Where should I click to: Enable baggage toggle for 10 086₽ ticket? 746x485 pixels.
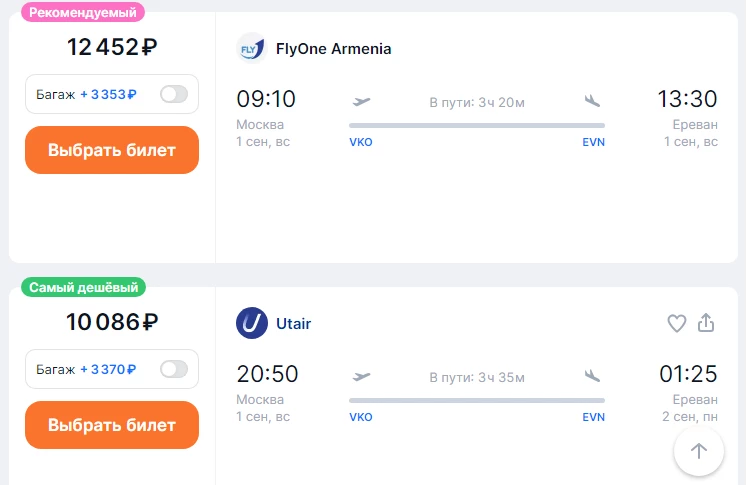tap(174, 369)
